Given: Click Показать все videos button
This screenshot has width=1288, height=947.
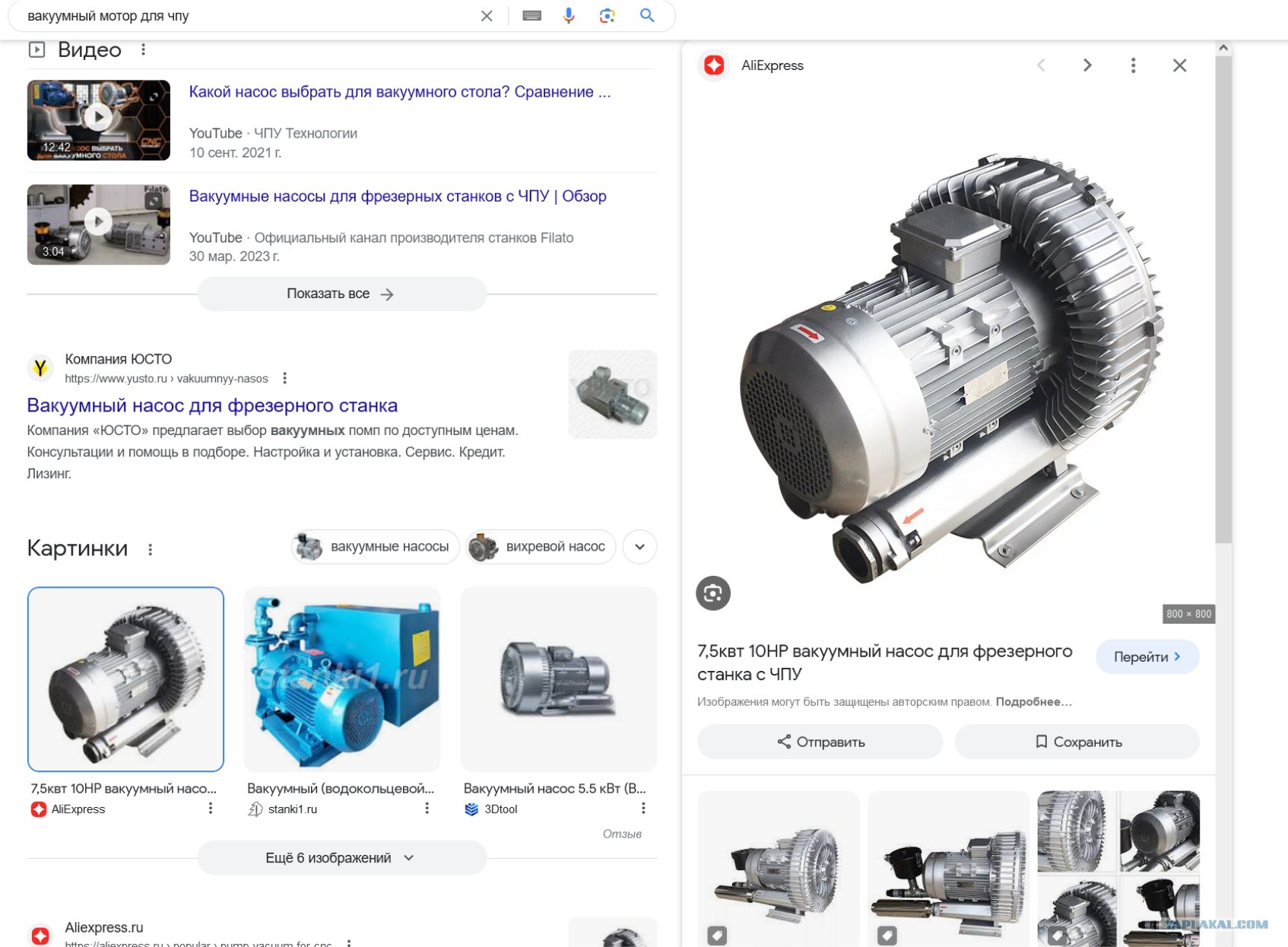Looking at the screenshot, I should 341,294.
